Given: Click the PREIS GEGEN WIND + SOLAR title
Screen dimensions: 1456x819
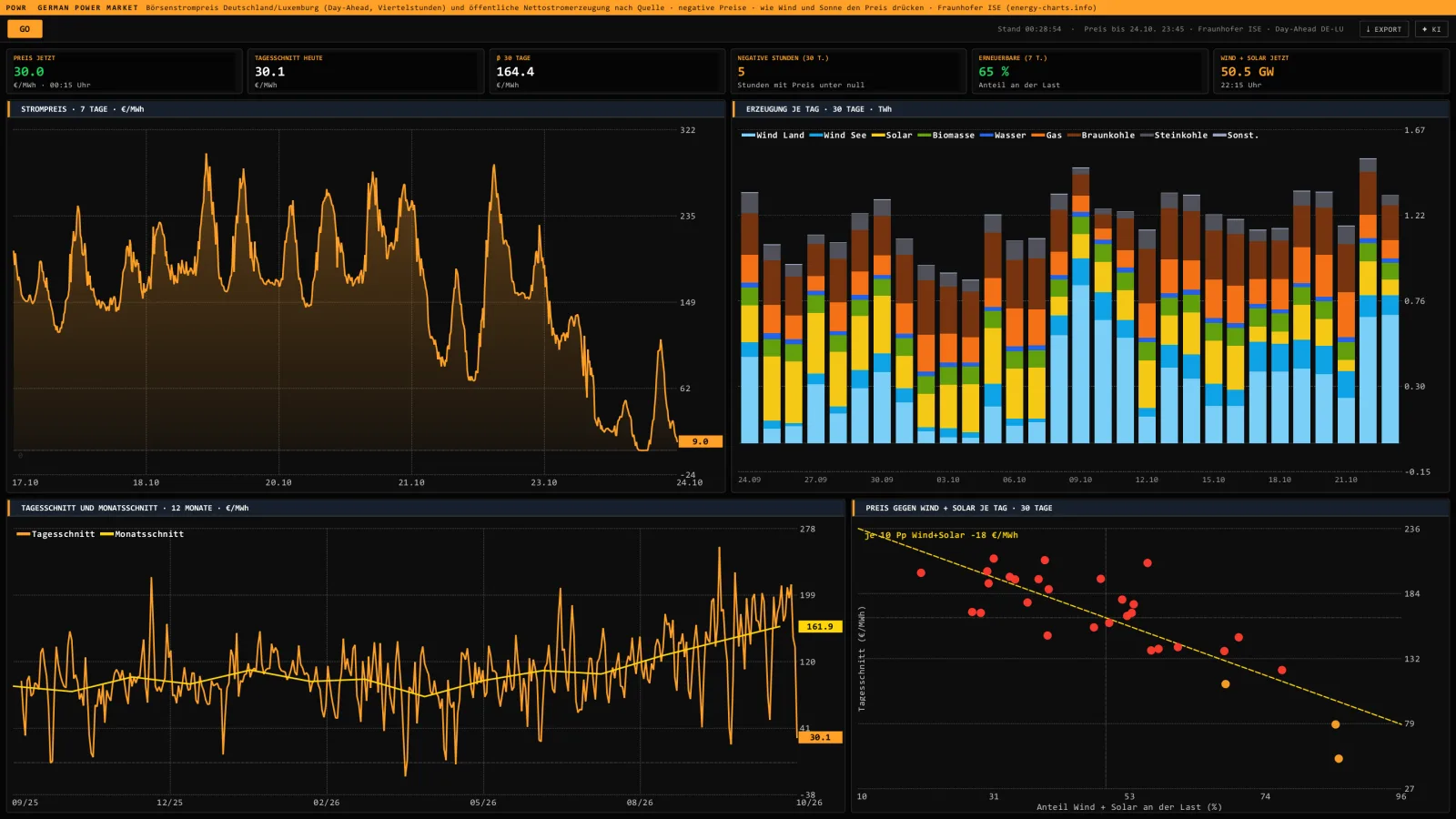Looking at the screenshot, I should click(x=959, y=508).
